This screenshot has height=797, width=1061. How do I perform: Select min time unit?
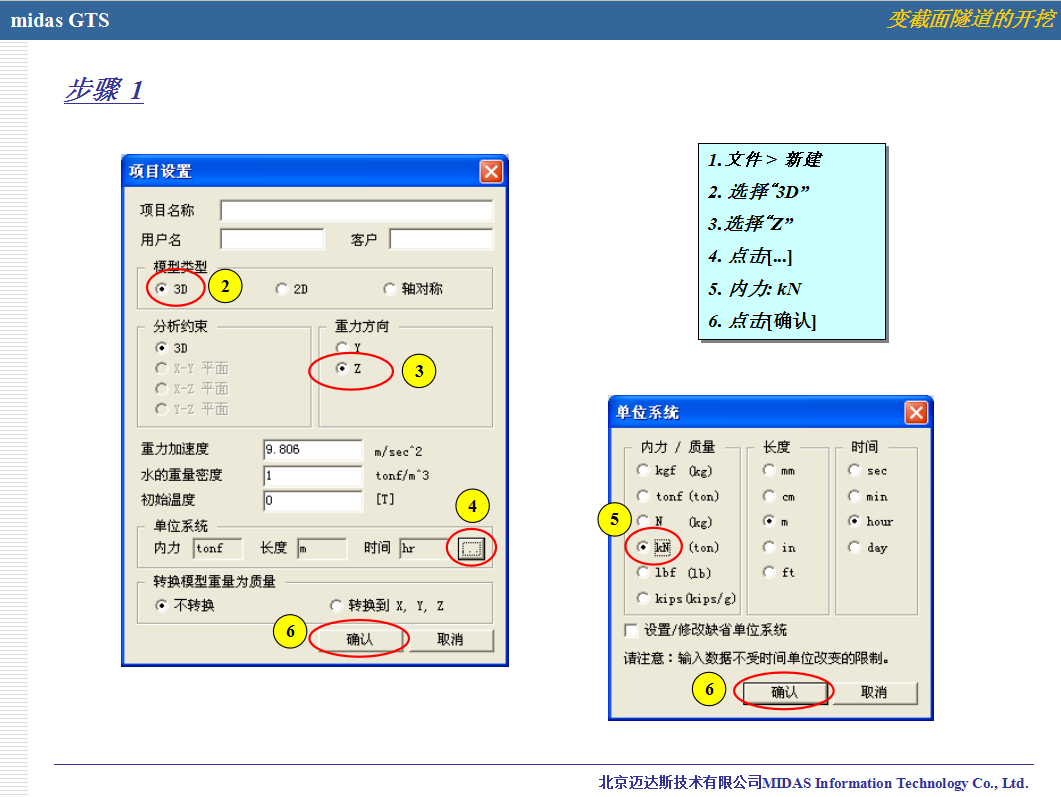[854, 496]
